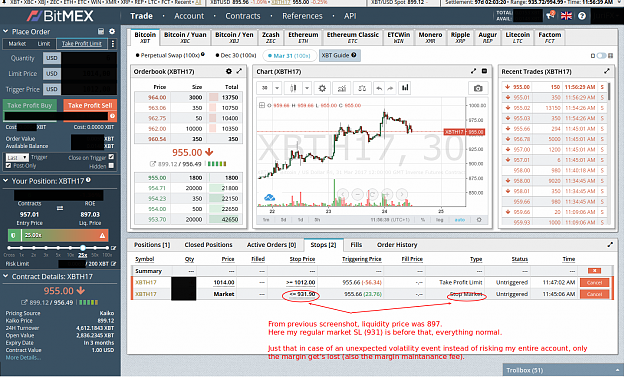Enable the Hidden order checkbox
The height and width of the screenshot is (382, 625).
click(111, 165)
